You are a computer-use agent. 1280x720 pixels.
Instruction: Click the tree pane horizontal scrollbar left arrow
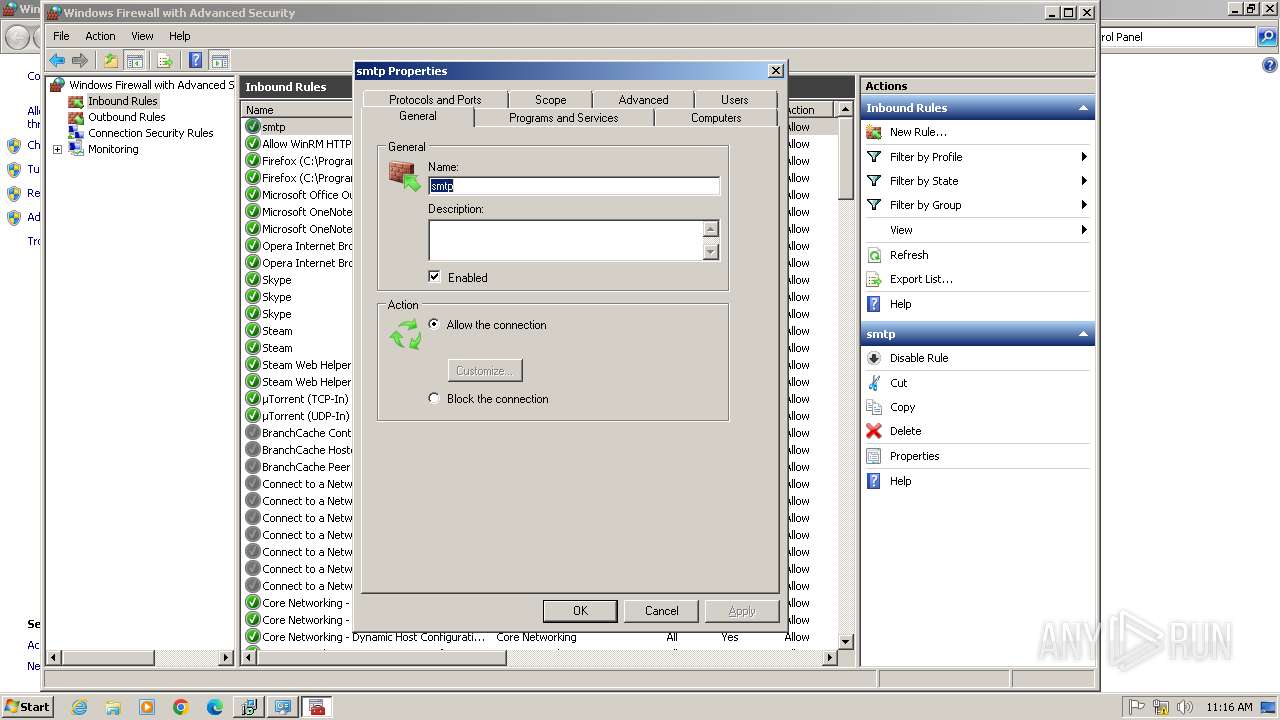(55, 657)
